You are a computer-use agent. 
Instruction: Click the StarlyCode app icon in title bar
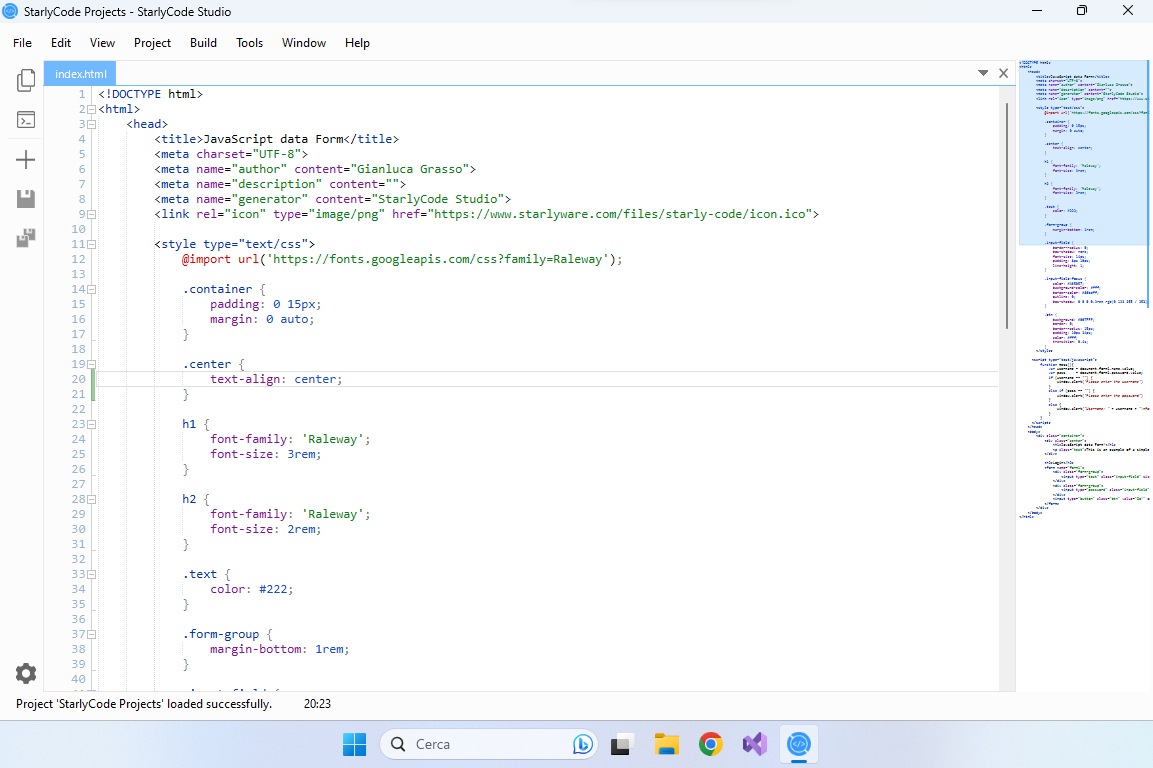click(x=10, y=11)
